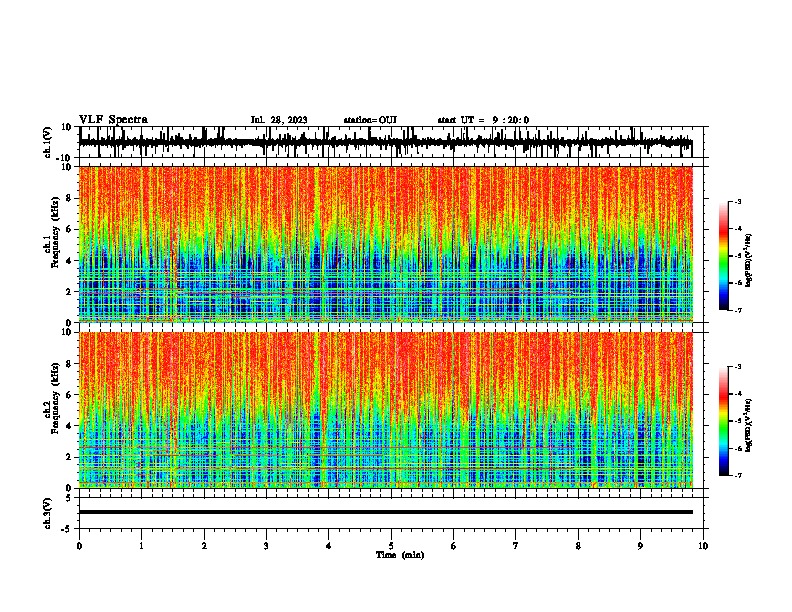The image size is (792, 612).
Task: Click the "VLF Spectra" plot title
Action: tap(113, 120)
